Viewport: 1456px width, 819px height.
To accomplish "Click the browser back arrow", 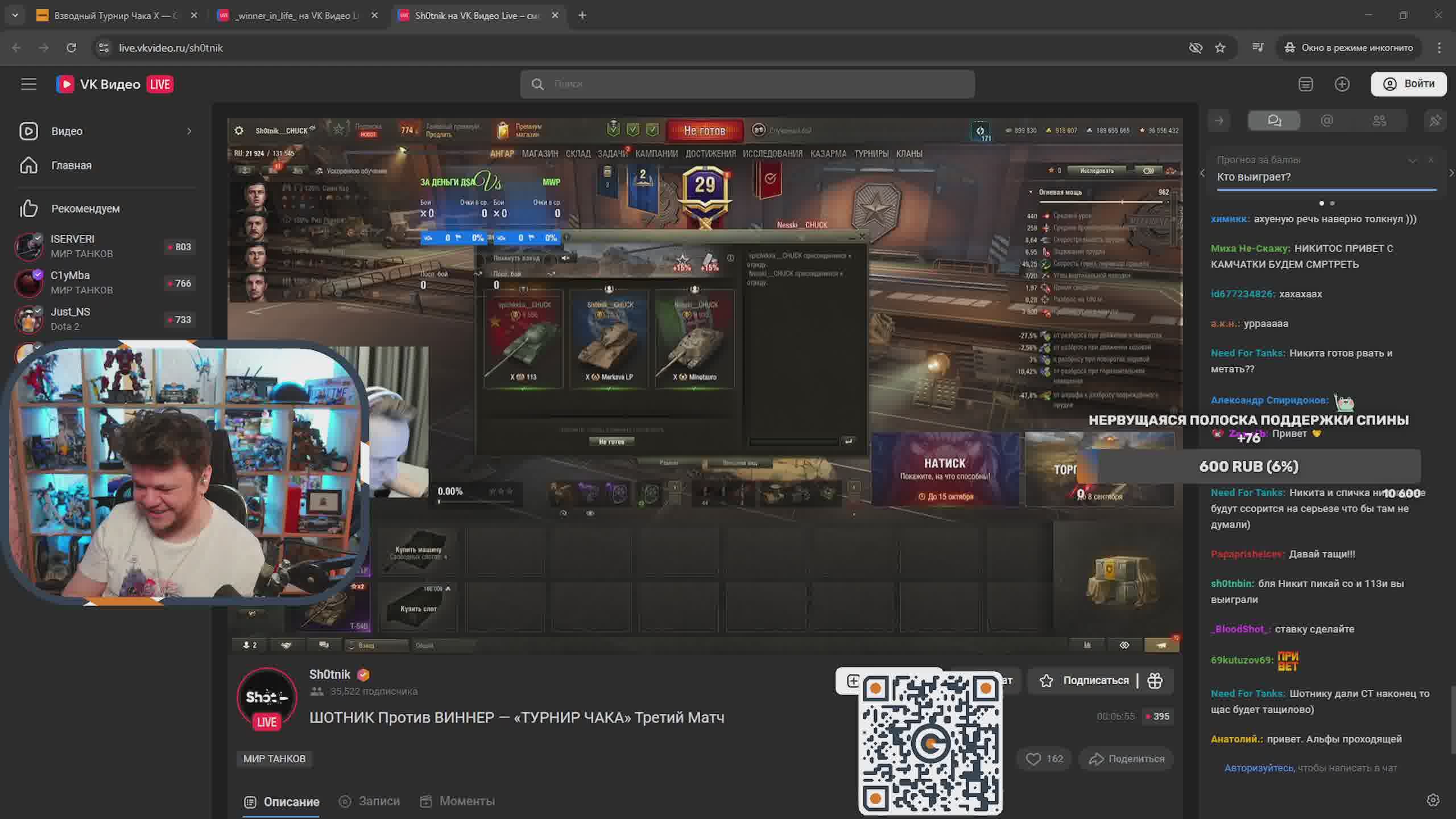I will (16, 48).
